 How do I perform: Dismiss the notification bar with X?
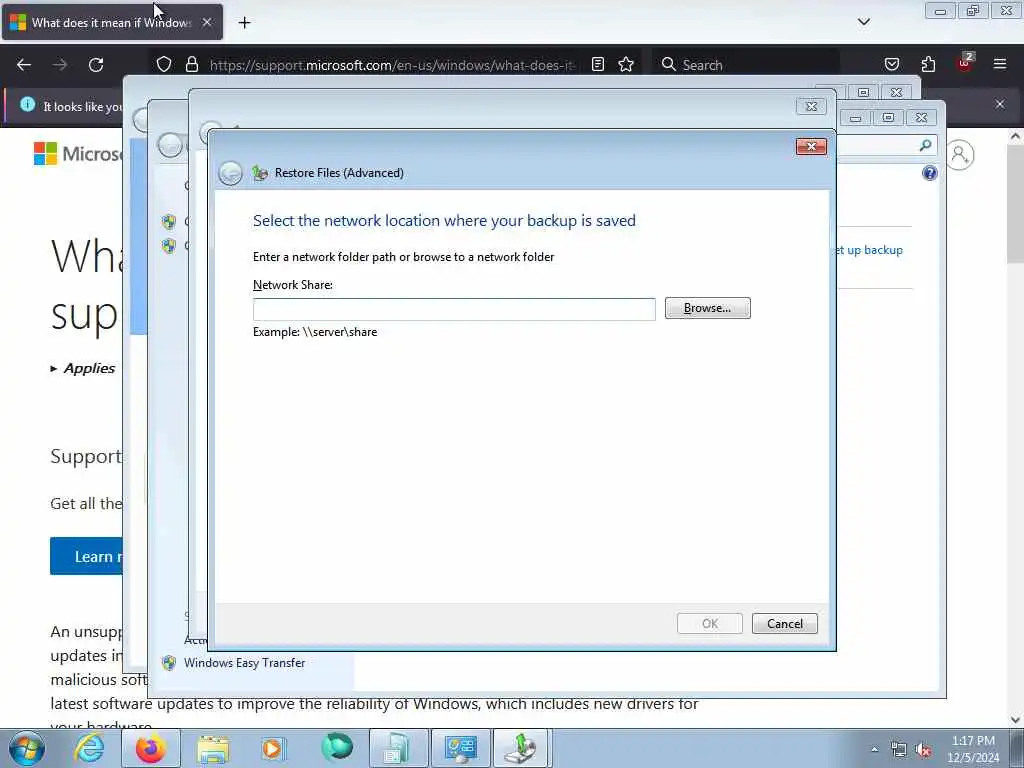tap(1000, 104)
